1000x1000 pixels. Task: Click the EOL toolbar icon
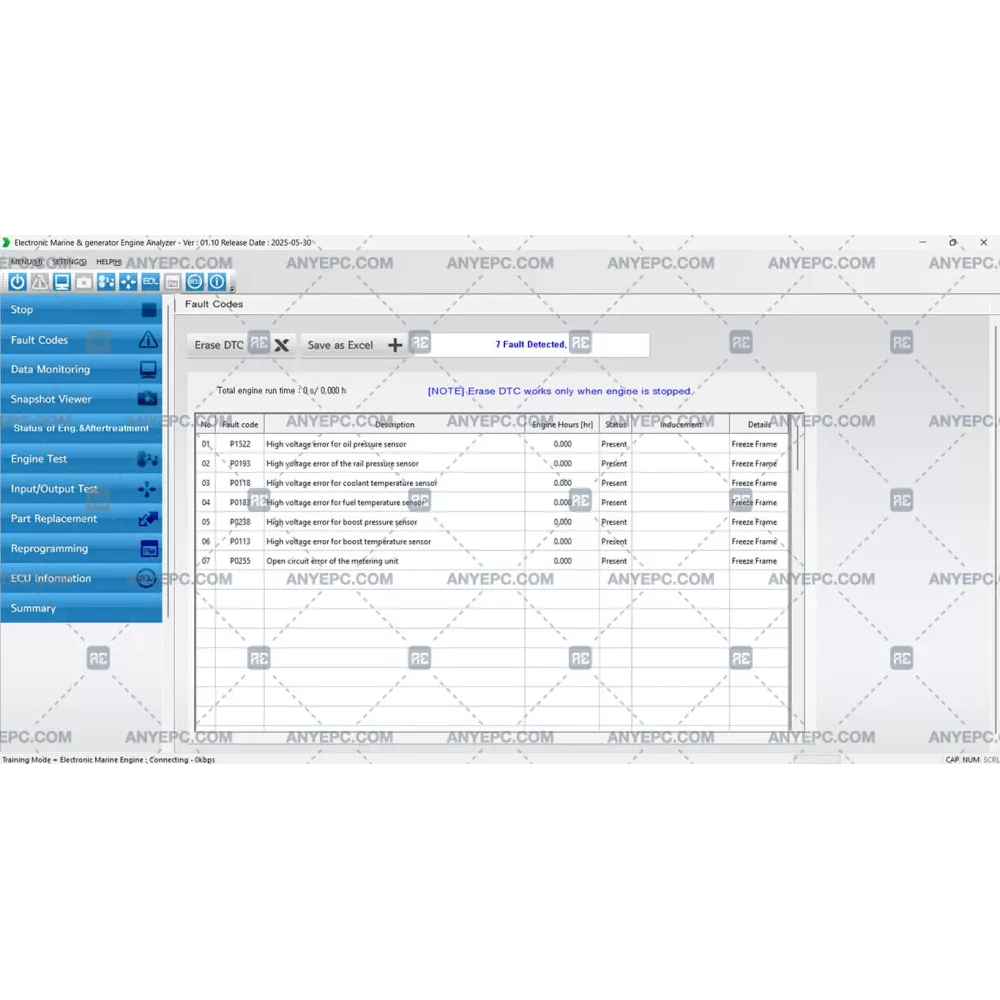[150, 282]
